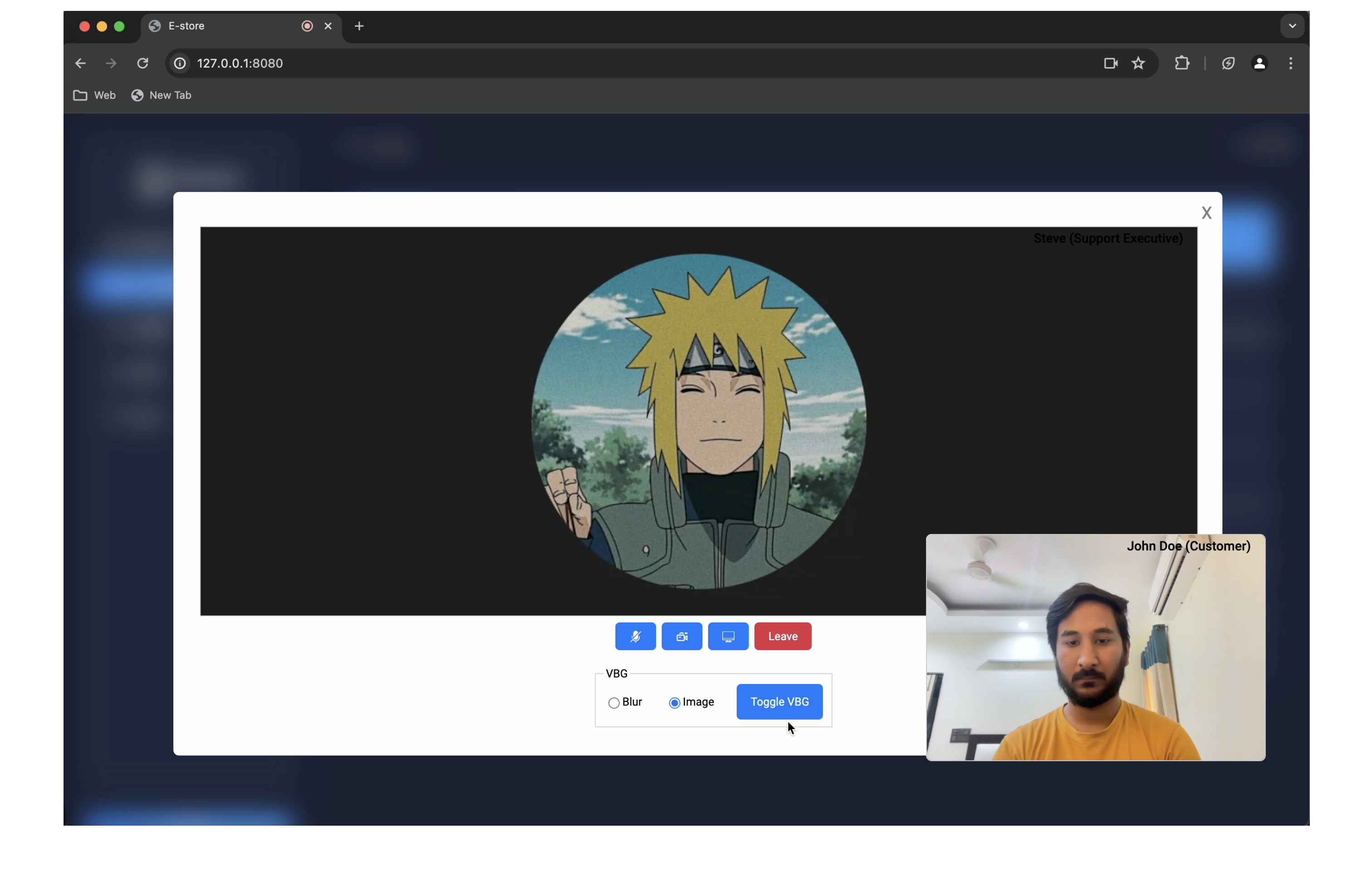Expand the tab search dropdown arrow

pos(1292,26)
